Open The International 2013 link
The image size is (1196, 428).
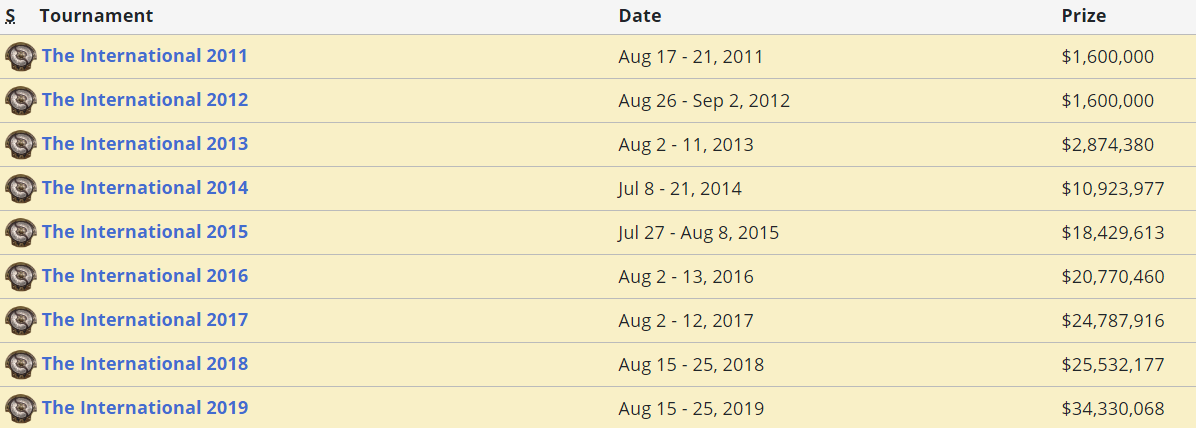(x=145, y=143)
